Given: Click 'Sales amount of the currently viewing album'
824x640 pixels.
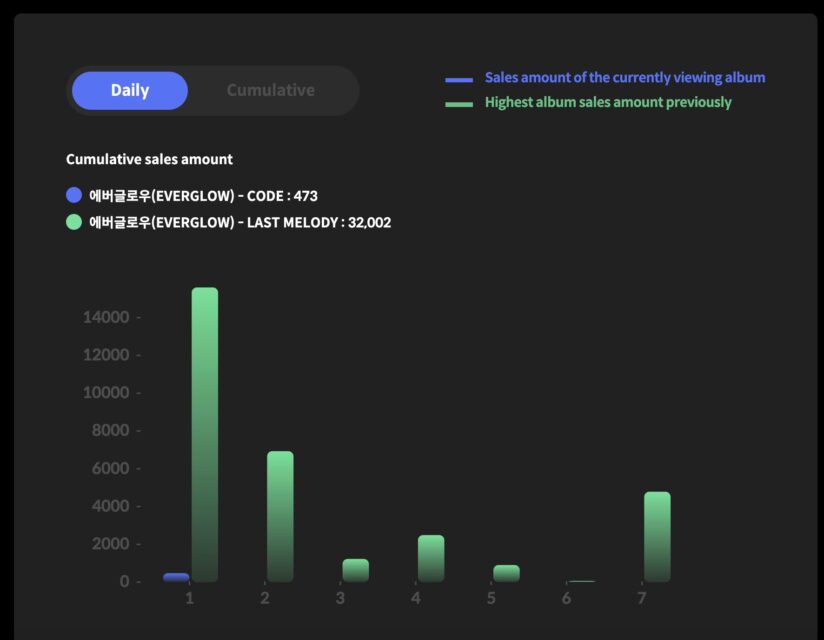Looking at the screenshot, I should click(624, 78).
